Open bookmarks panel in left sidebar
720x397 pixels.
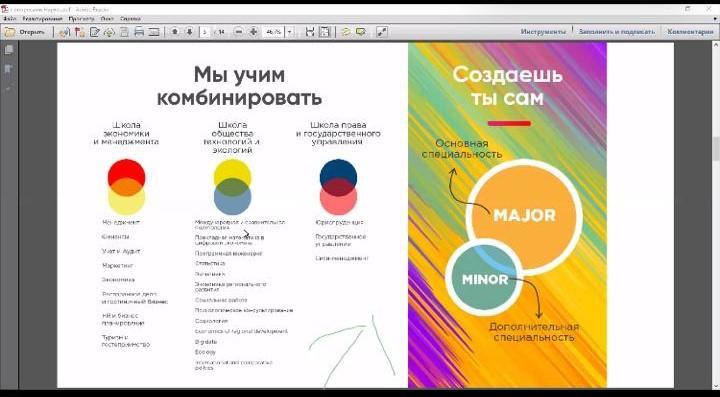coord(9,69)
